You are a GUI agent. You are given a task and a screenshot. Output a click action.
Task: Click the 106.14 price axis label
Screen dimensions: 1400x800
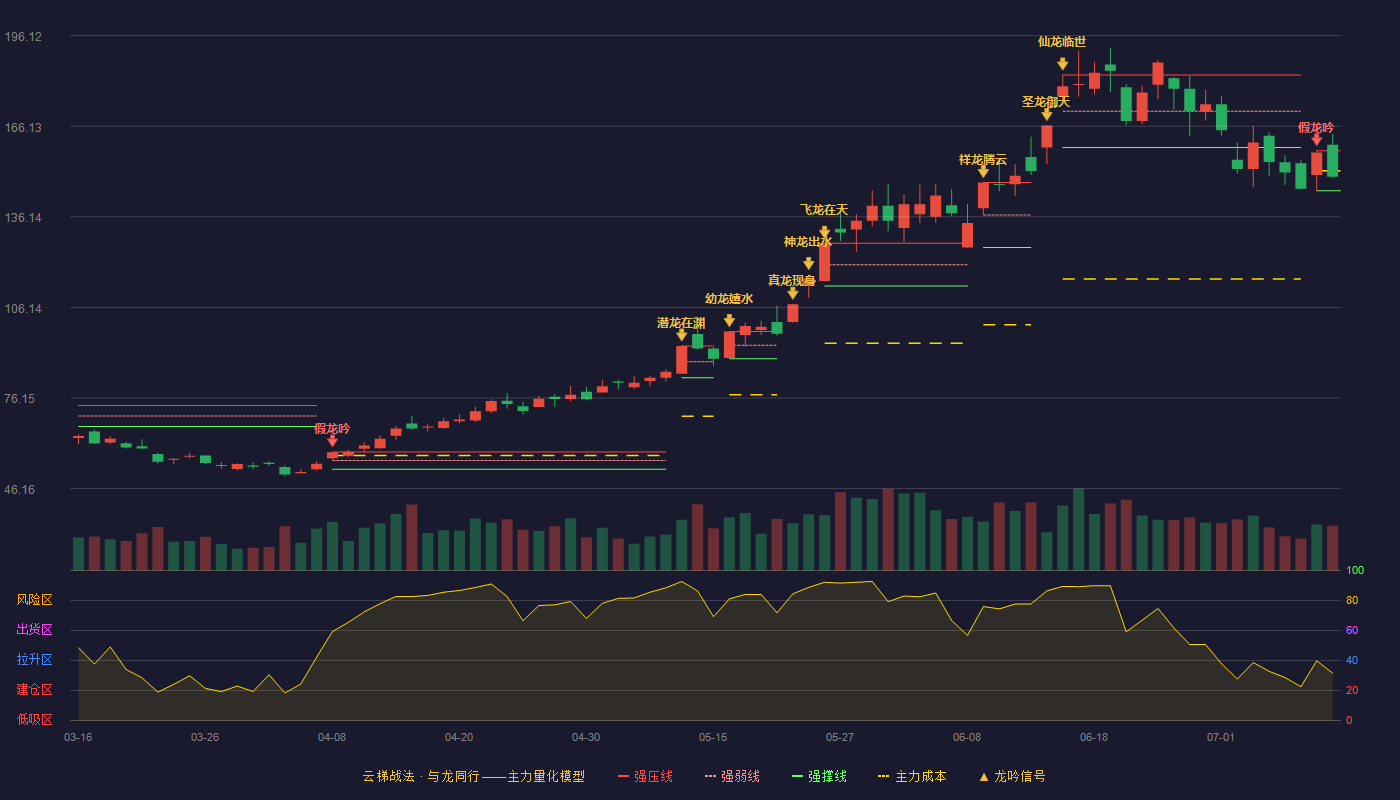coord(23,308)
